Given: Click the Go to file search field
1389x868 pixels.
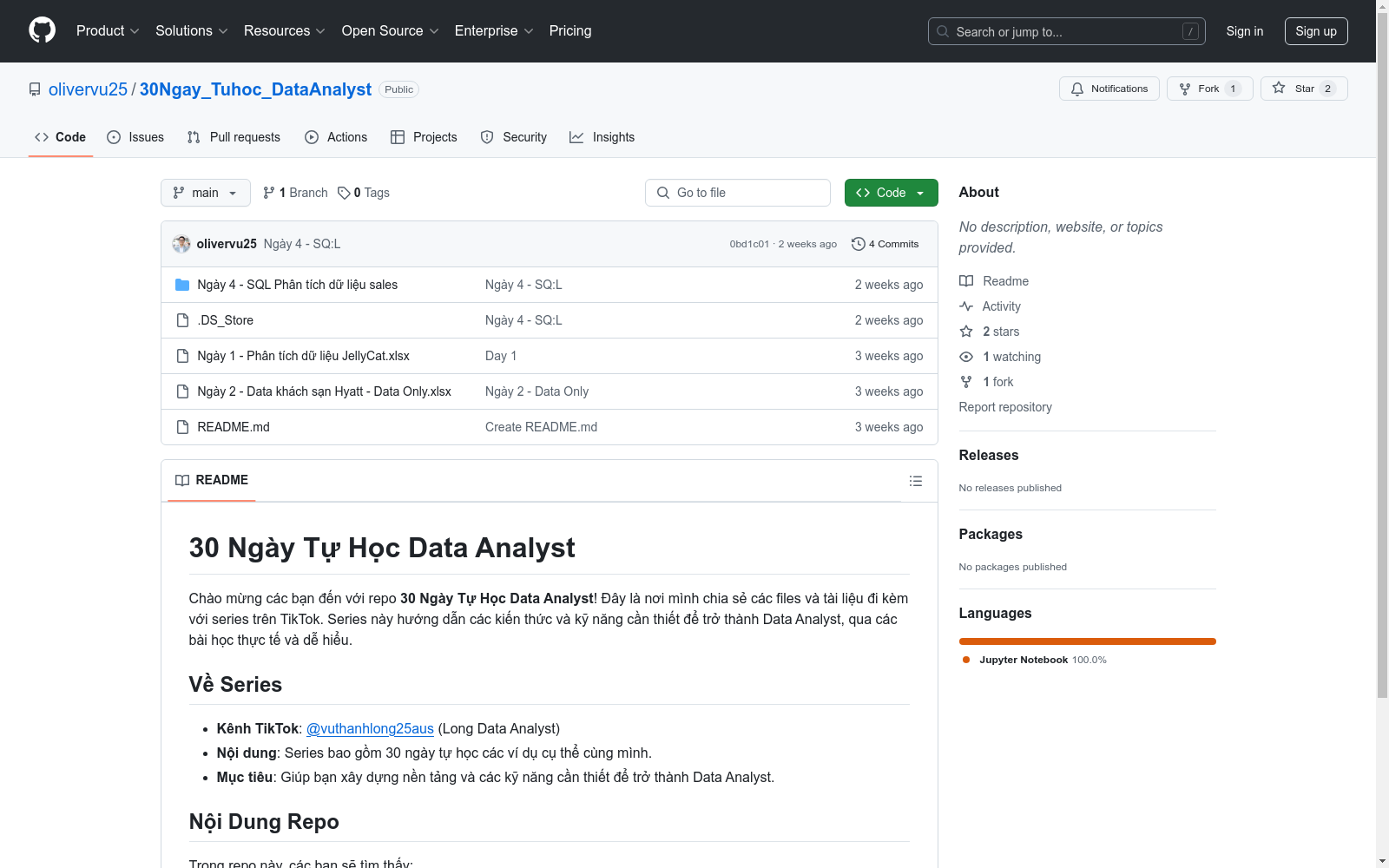Looking at the screenshot, I should (738, 193).
